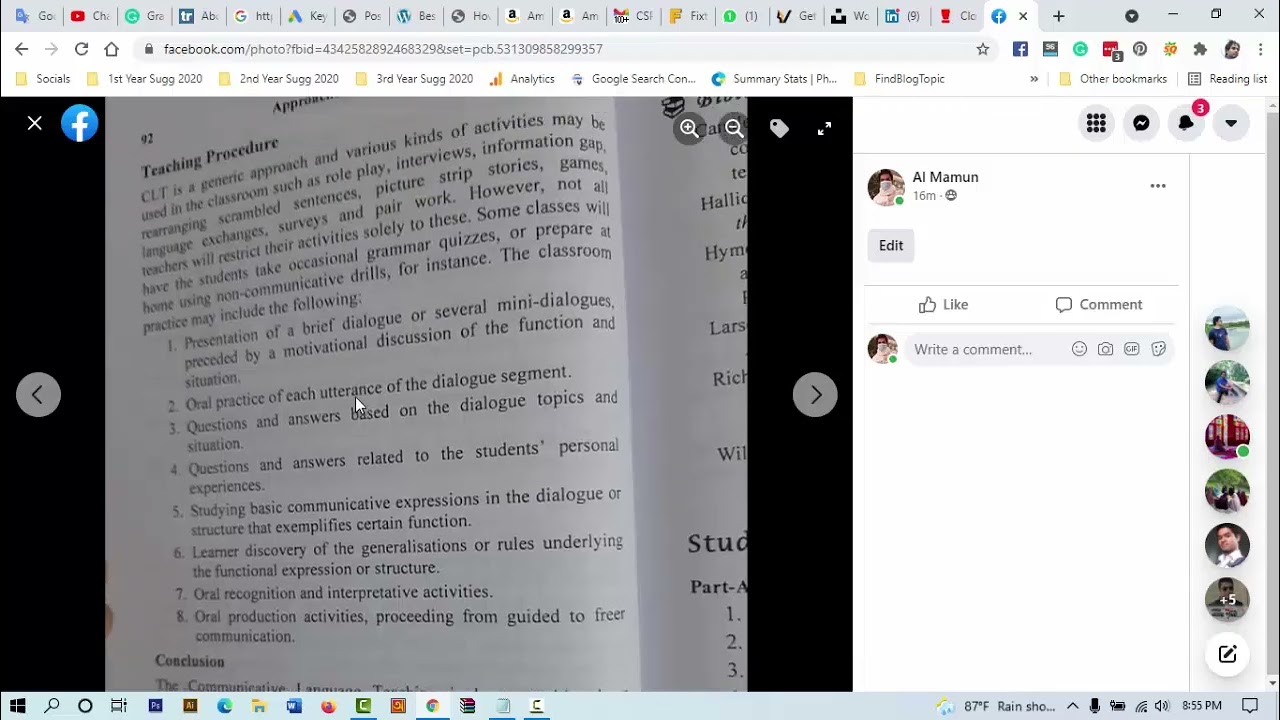Screen dimensions: 1280x720
Task: Open the Windows notification center
Action: pyautogui.click(x=1250, y=706)
